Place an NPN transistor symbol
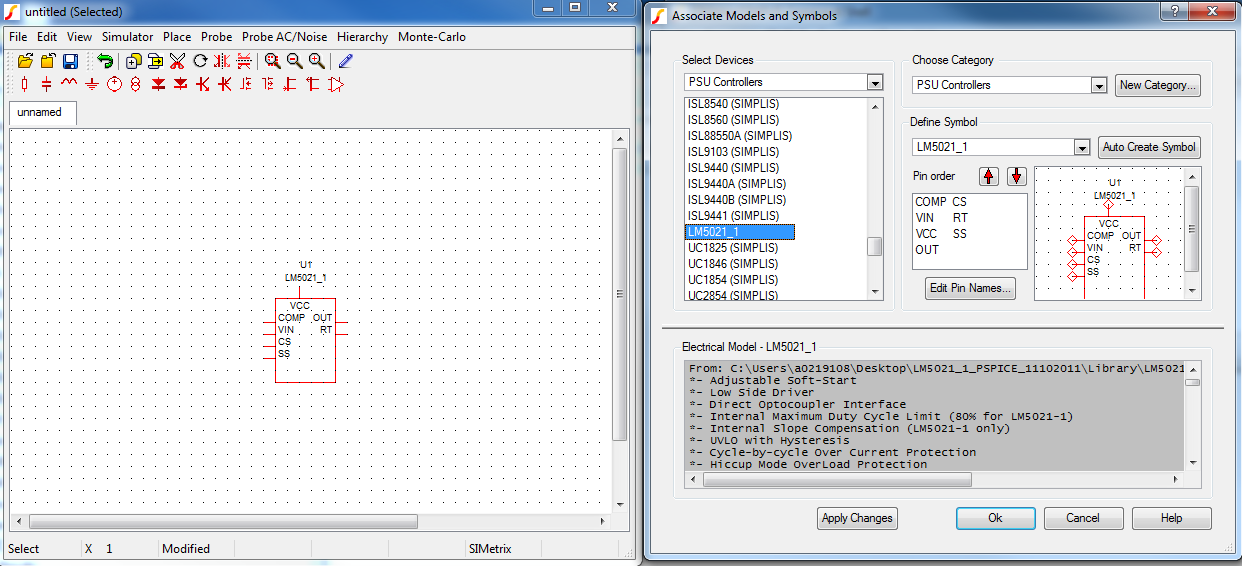The image size is (1242, 566). [x=203, y=84]
